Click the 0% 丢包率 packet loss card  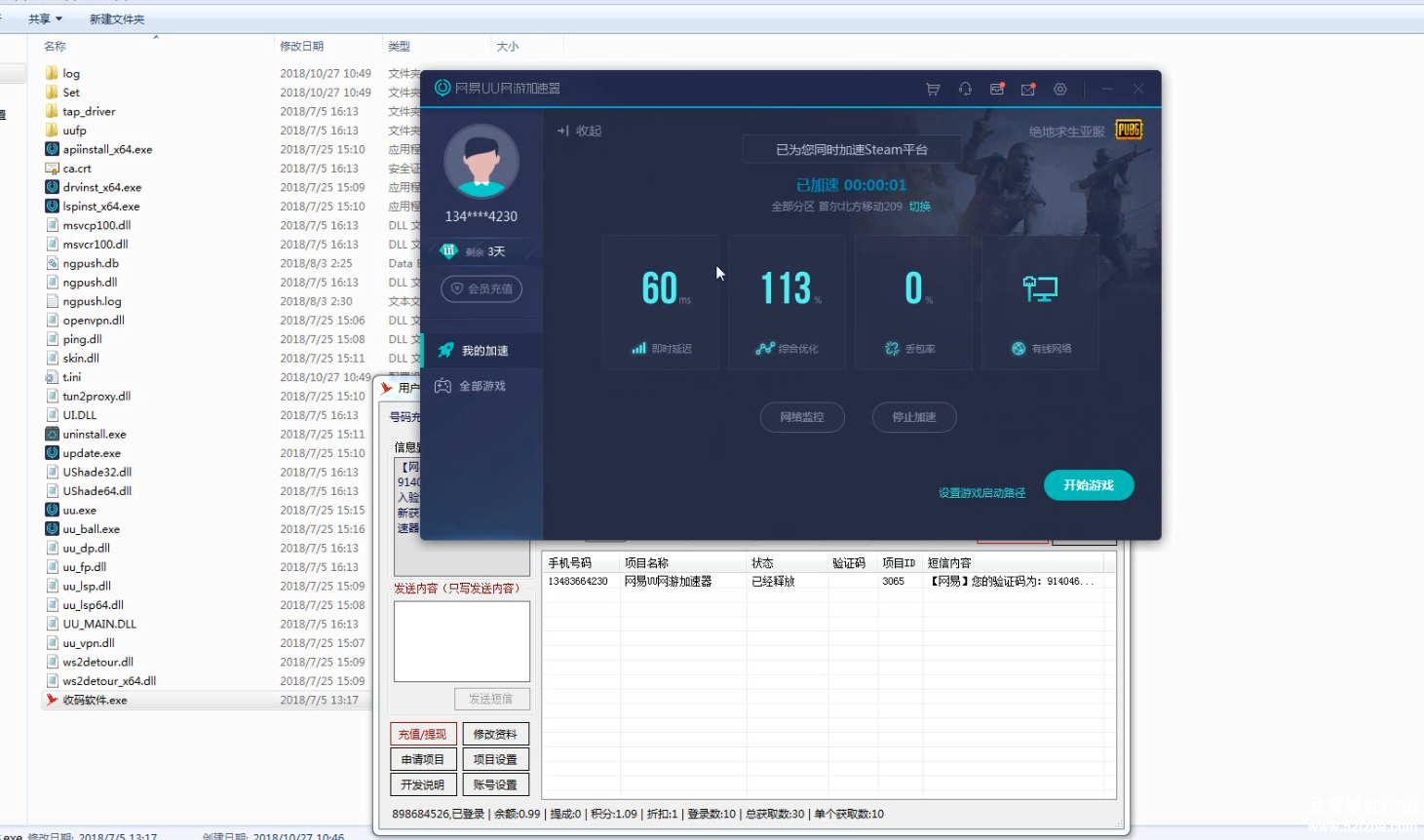913,302
